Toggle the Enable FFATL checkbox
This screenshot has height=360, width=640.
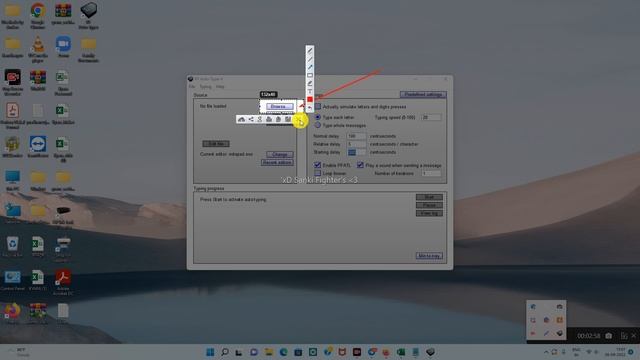pyautogui.click(x=318, y=165)
